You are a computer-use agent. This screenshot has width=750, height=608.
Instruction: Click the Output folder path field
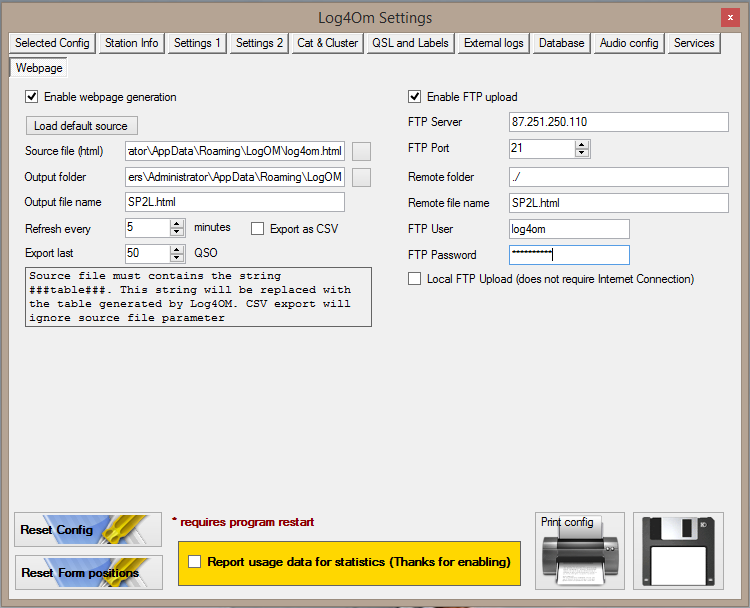point(235,177)
